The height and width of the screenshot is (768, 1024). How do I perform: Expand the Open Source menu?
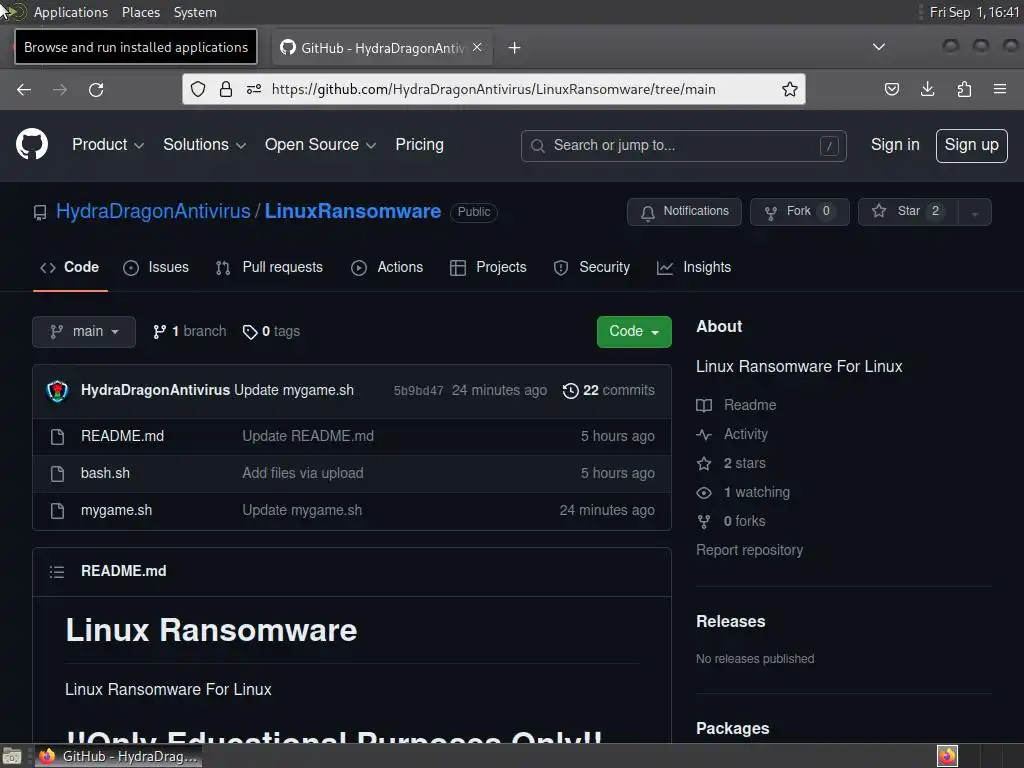click(x=320, y=145)
